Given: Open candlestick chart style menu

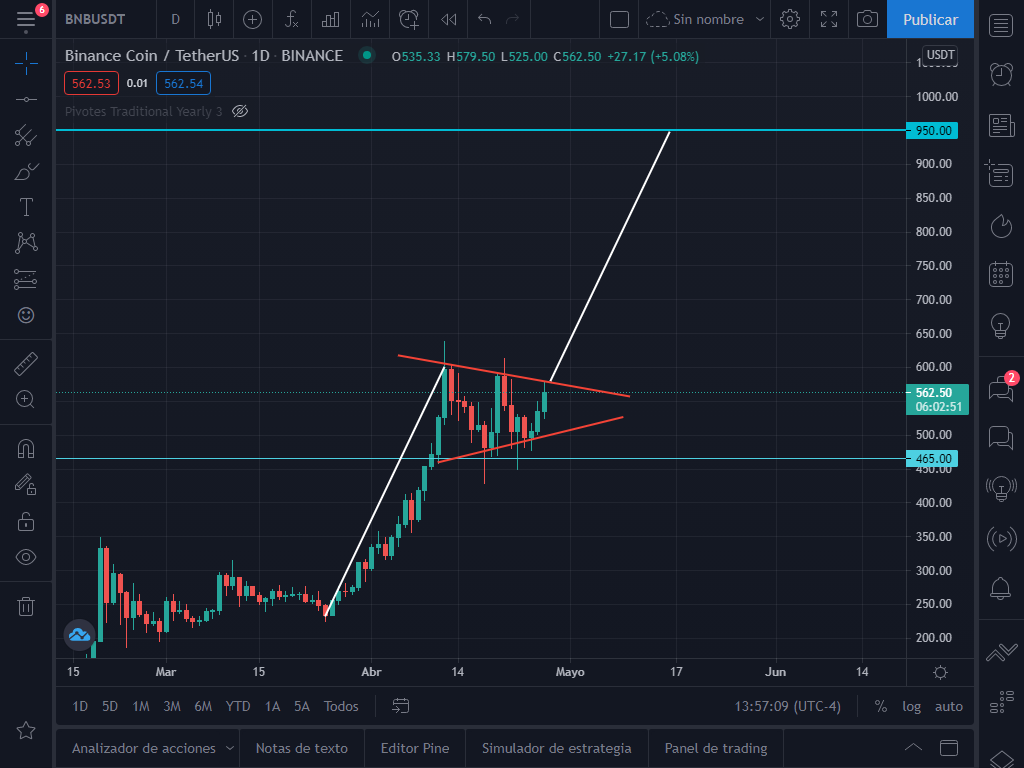Looking at the screenshot, I should pyautogui.click(x=214, y=20).
